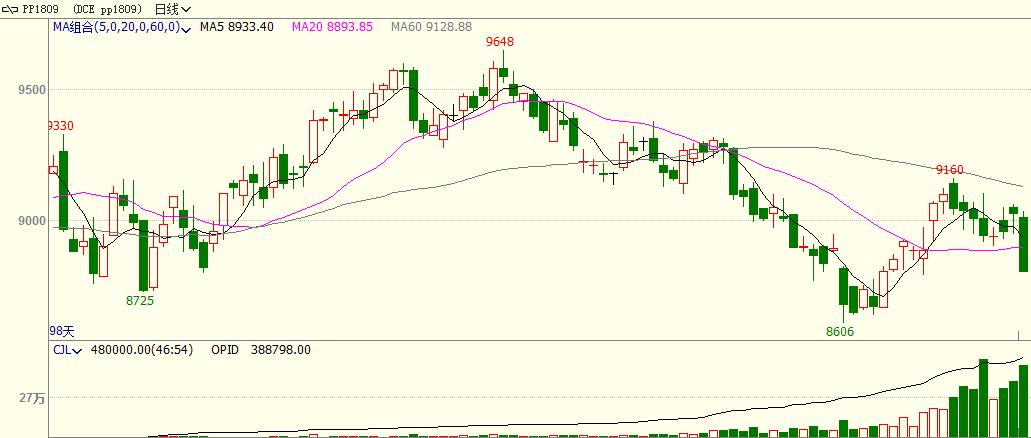The height and width of the screenshot is (438, 1031).
Task: Click the 8606 low price label
Action: click(840, 332)
